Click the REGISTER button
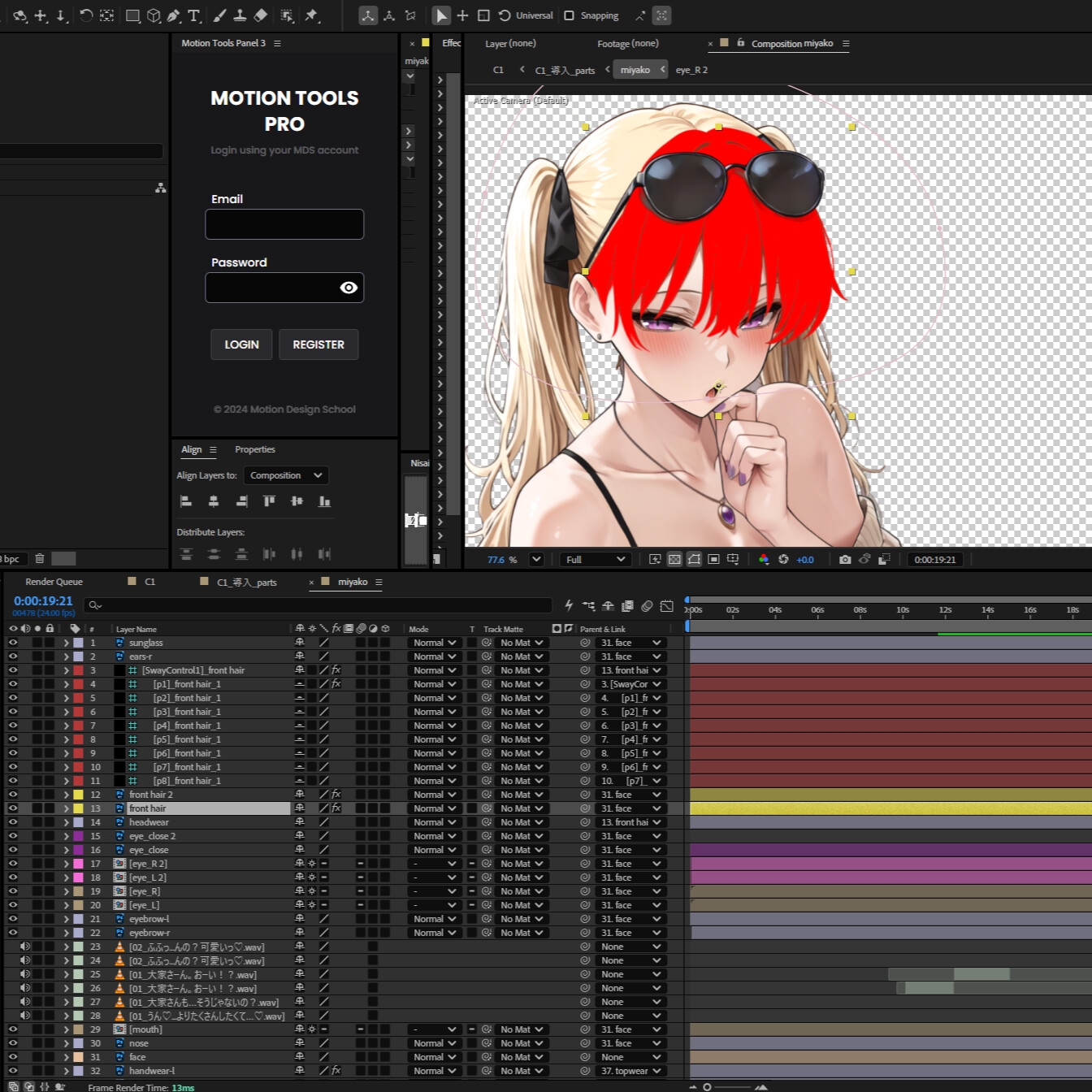 (318, 344)
